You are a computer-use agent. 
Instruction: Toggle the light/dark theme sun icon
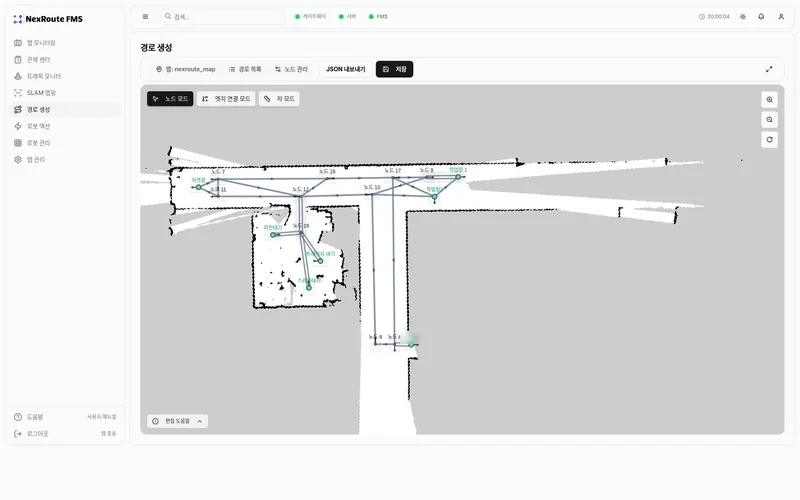point(743,17)
